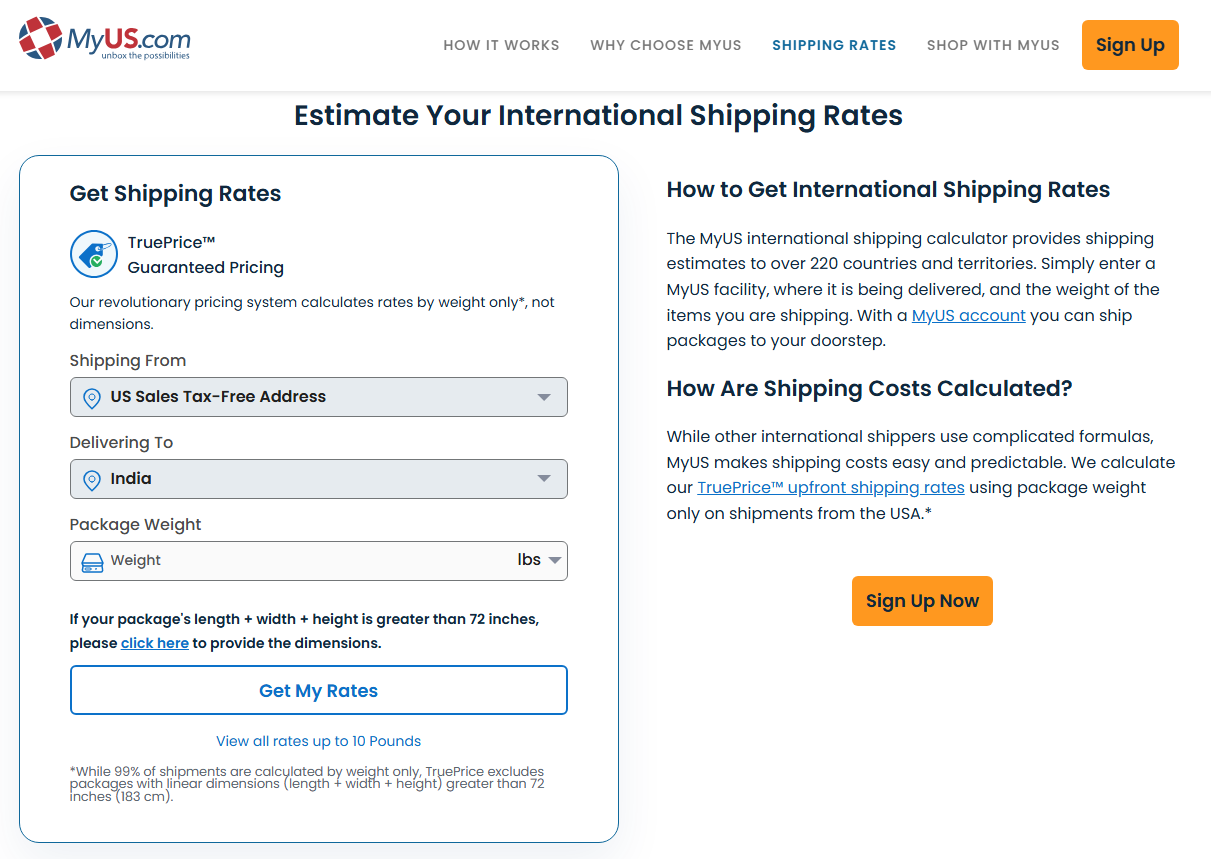Click the MyUS.com logo
Screen dimensions: 1211x859
pyautogui.click(x=104, y=40)
